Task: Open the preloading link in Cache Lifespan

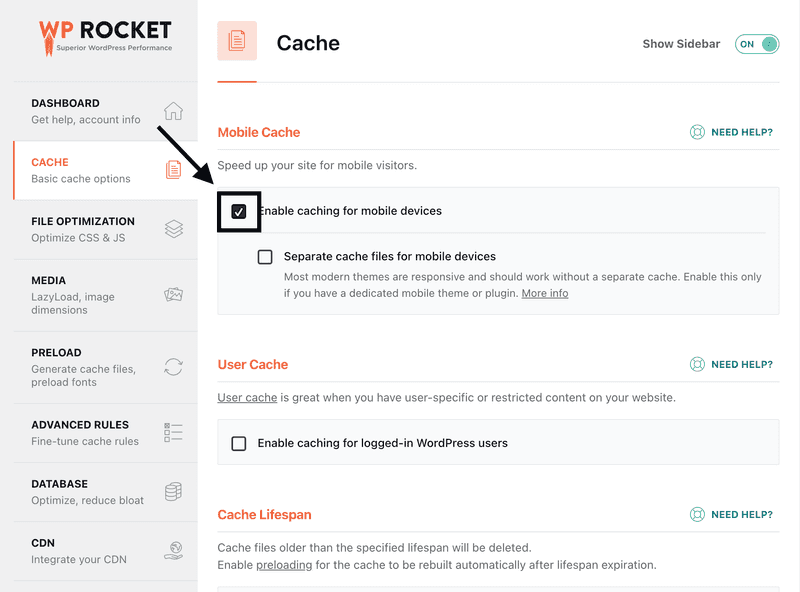Action: pyautogui.click(x=284, y=565)
